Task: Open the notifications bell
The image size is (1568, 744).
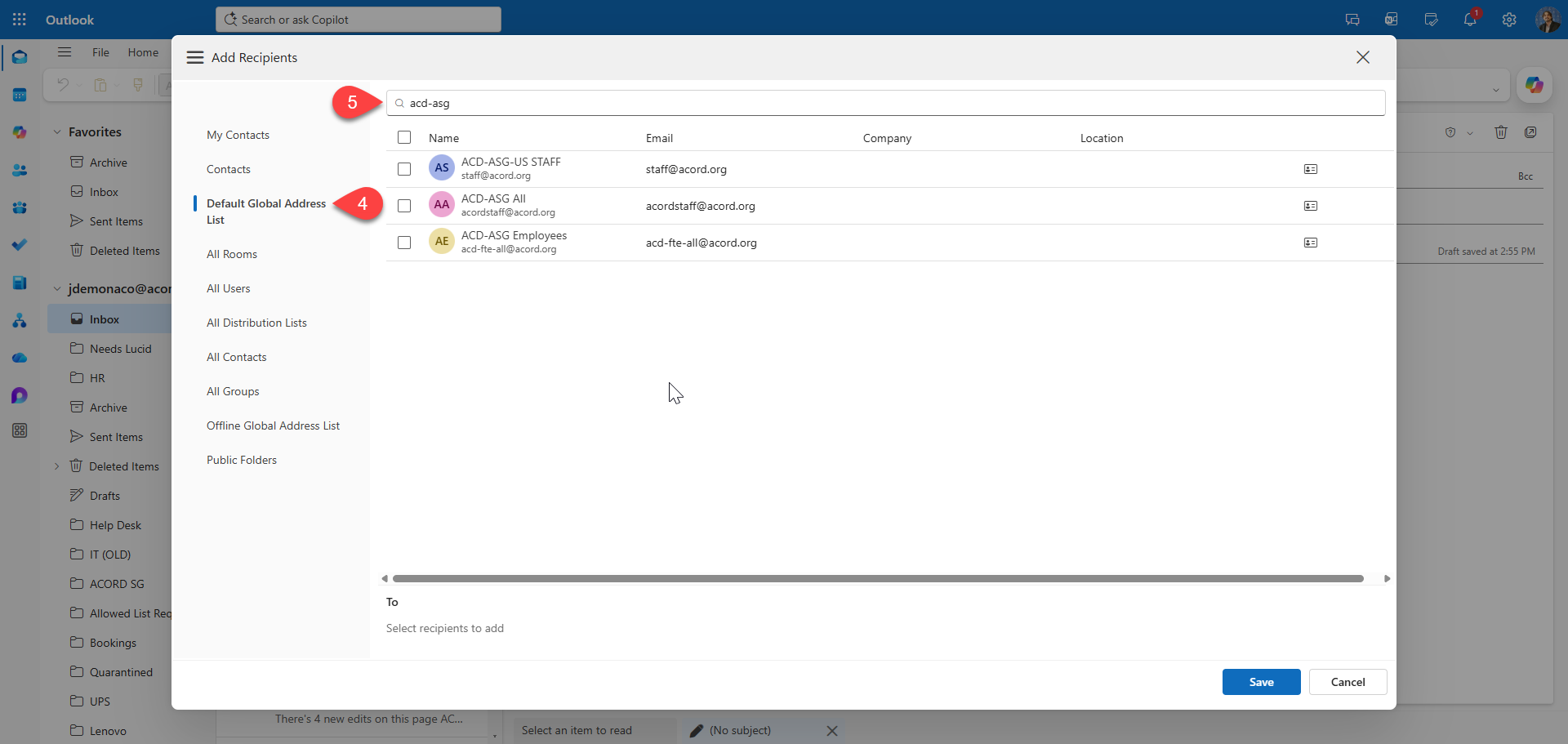Action: click(1469, 20)
